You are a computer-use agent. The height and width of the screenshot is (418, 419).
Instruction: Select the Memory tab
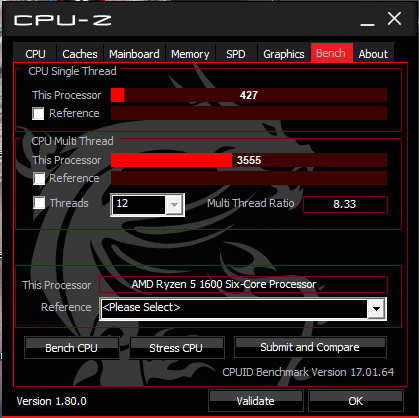point(190,54)
